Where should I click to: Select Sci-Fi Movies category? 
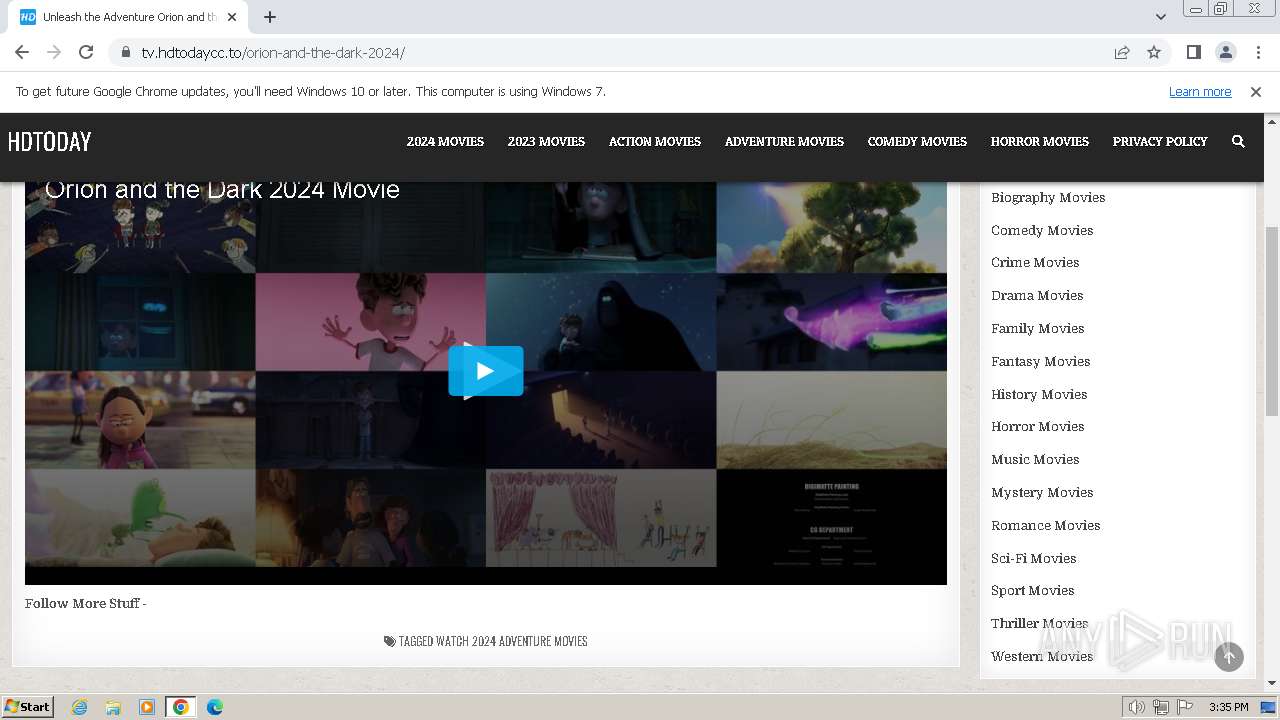pos(1034,558)
